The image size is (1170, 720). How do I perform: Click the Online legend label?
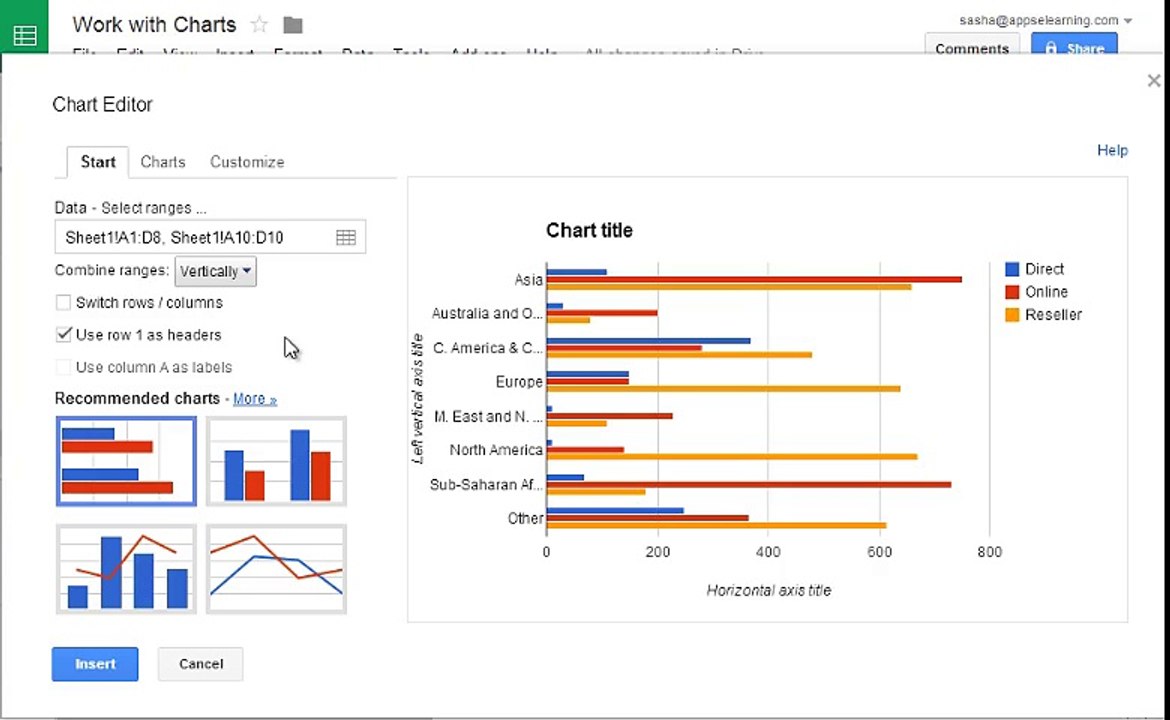[1046, 292]
